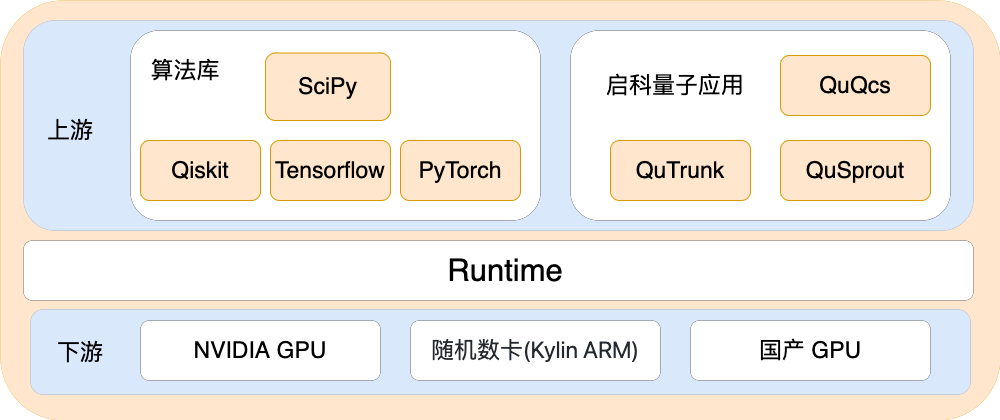Click the QuSprout block
This screenshot has width=1000, height=420.
pos(855,170)
